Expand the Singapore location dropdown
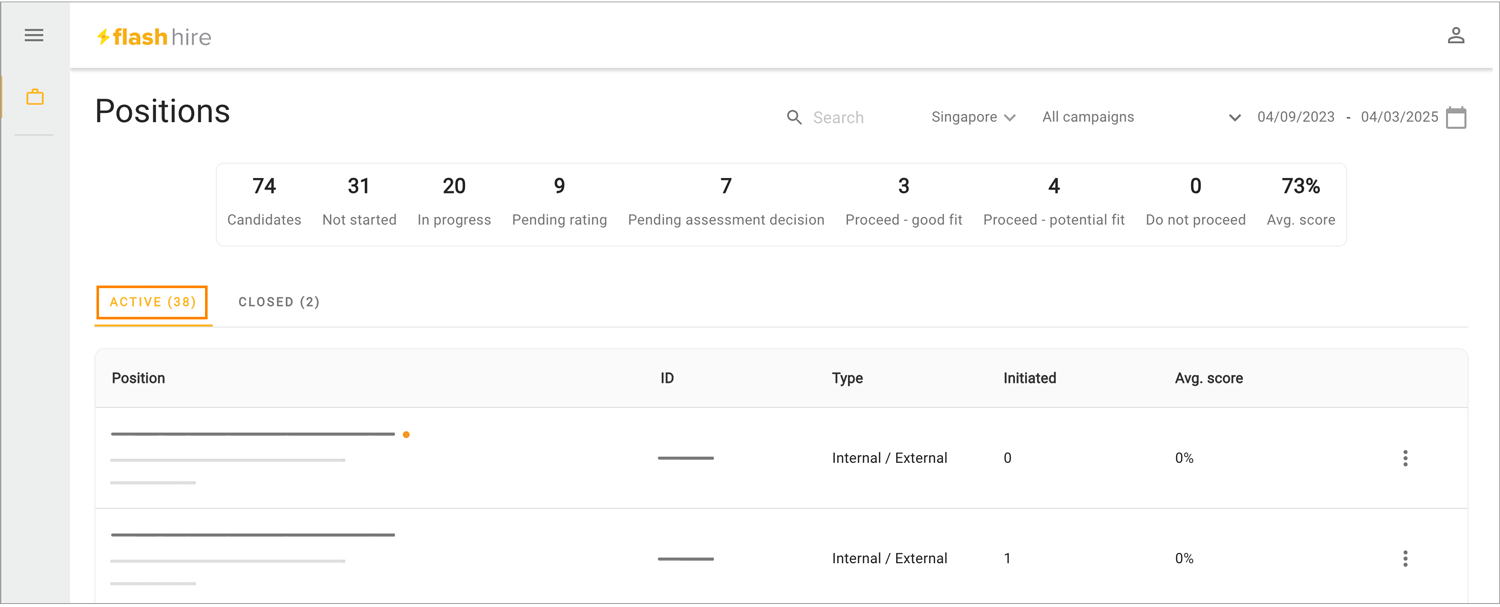The image size is (1500, 607). point(973,117)
